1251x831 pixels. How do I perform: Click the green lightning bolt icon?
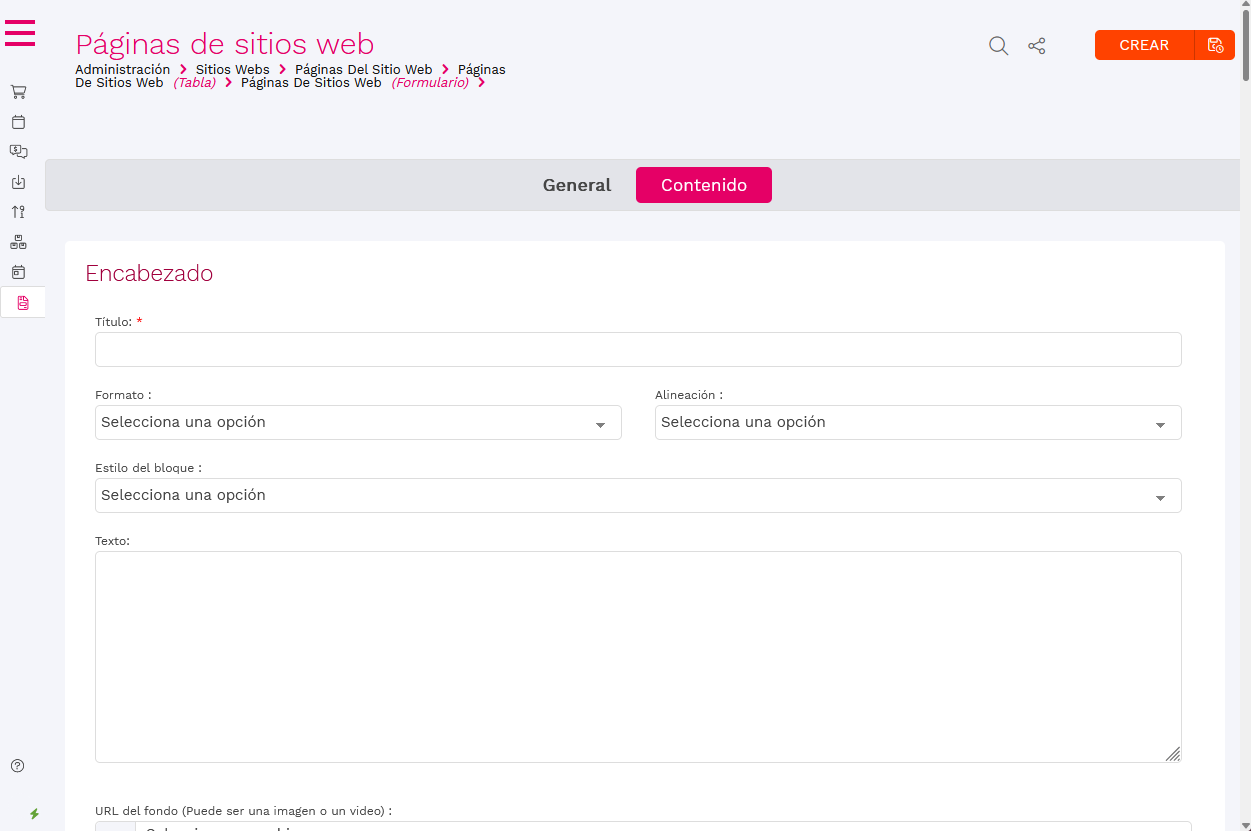click(34, 814)
